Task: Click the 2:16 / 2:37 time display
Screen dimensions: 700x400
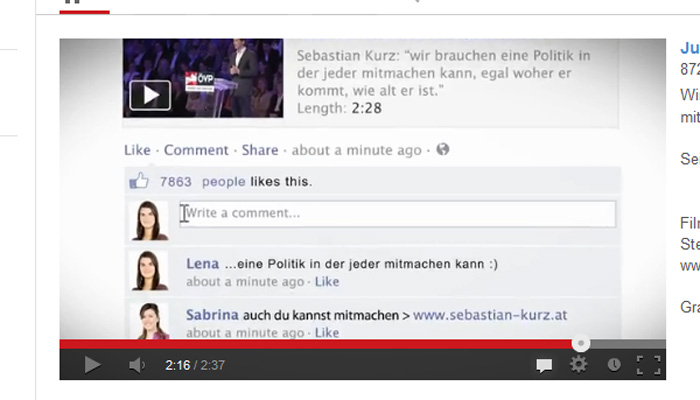Action: [x=195, y=365]
